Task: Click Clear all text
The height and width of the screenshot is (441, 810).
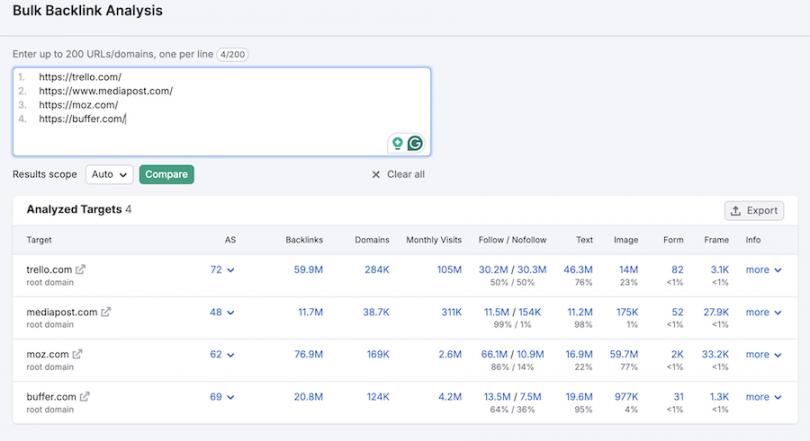Action: point(406,175)
